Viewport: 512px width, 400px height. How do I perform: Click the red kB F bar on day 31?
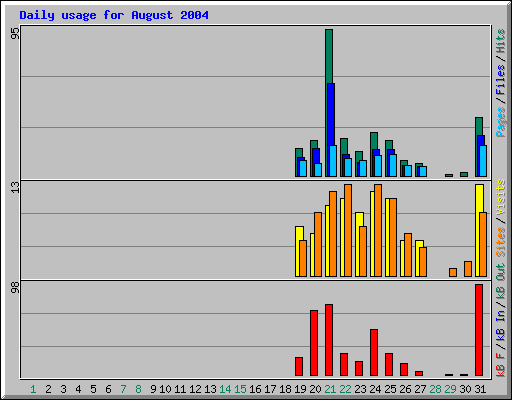479,330
